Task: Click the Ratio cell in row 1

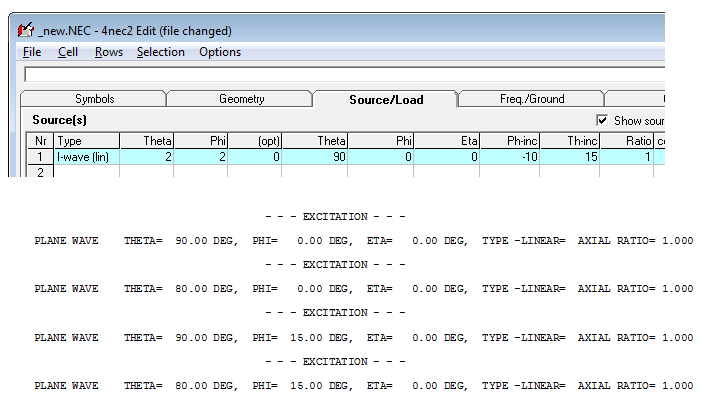Action: point(627,157)
